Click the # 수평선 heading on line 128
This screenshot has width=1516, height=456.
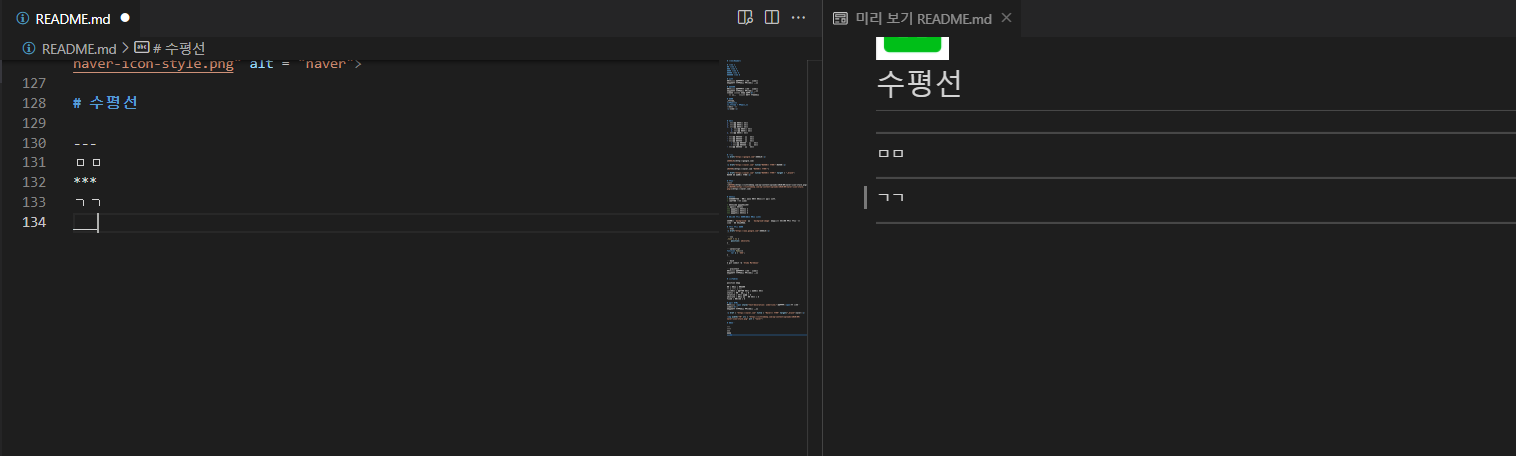[105, 103]
